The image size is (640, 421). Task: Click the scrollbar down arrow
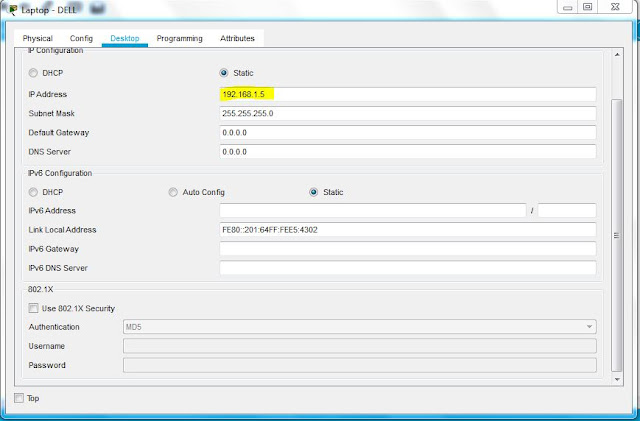click(x=617, y=379)
